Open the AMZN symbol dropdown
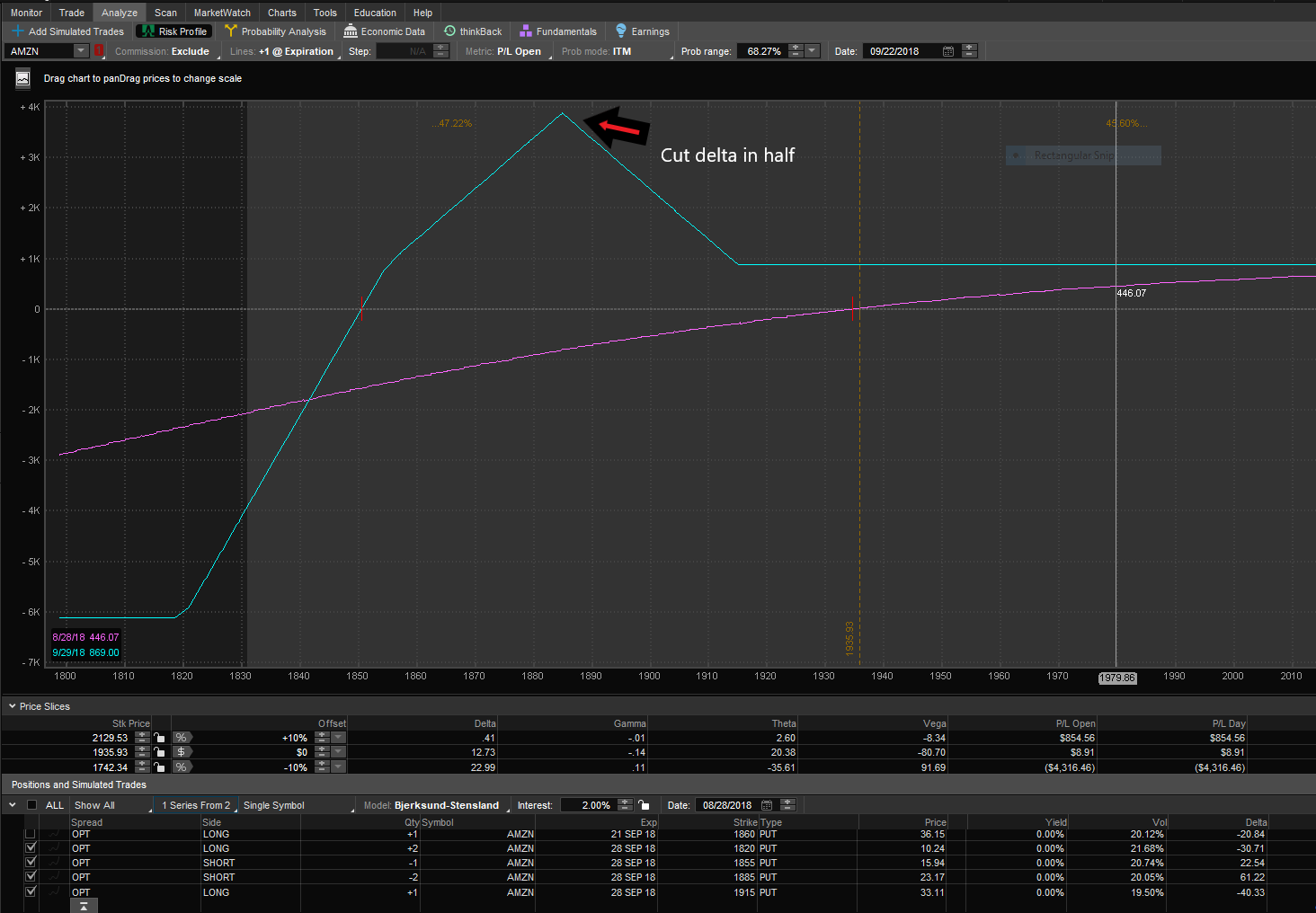Viewport: 1316px width, 913px height. 80,51
